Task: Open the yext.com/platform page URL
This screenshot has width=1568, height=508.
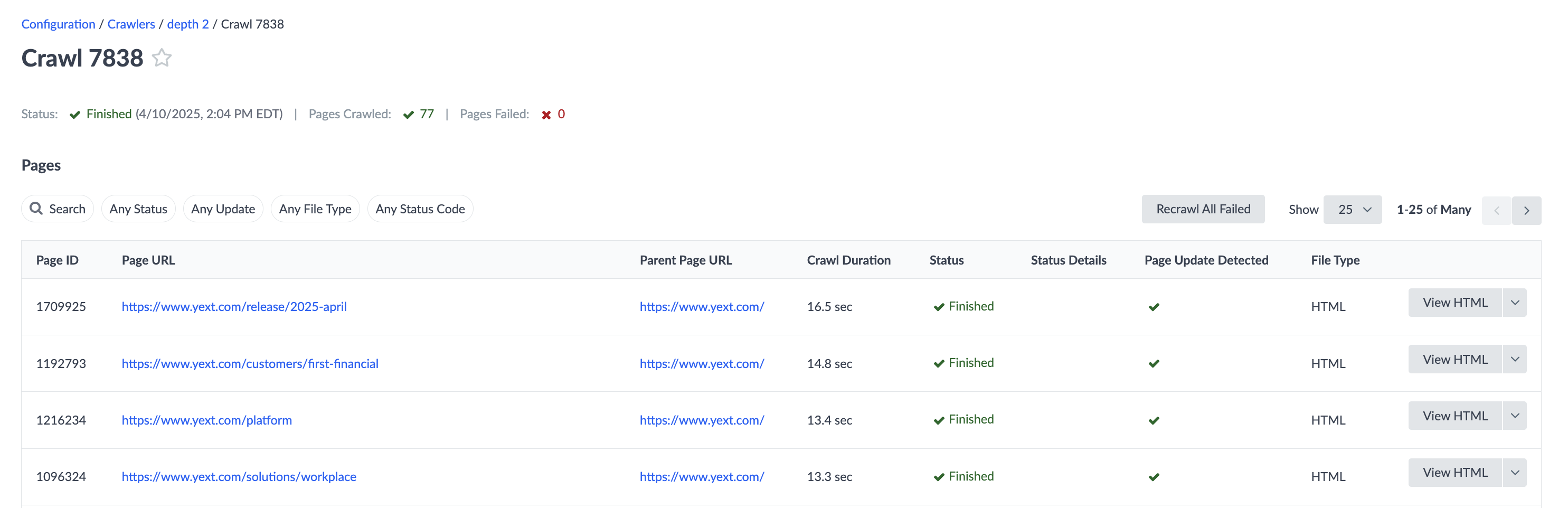Action: [207, 420]
